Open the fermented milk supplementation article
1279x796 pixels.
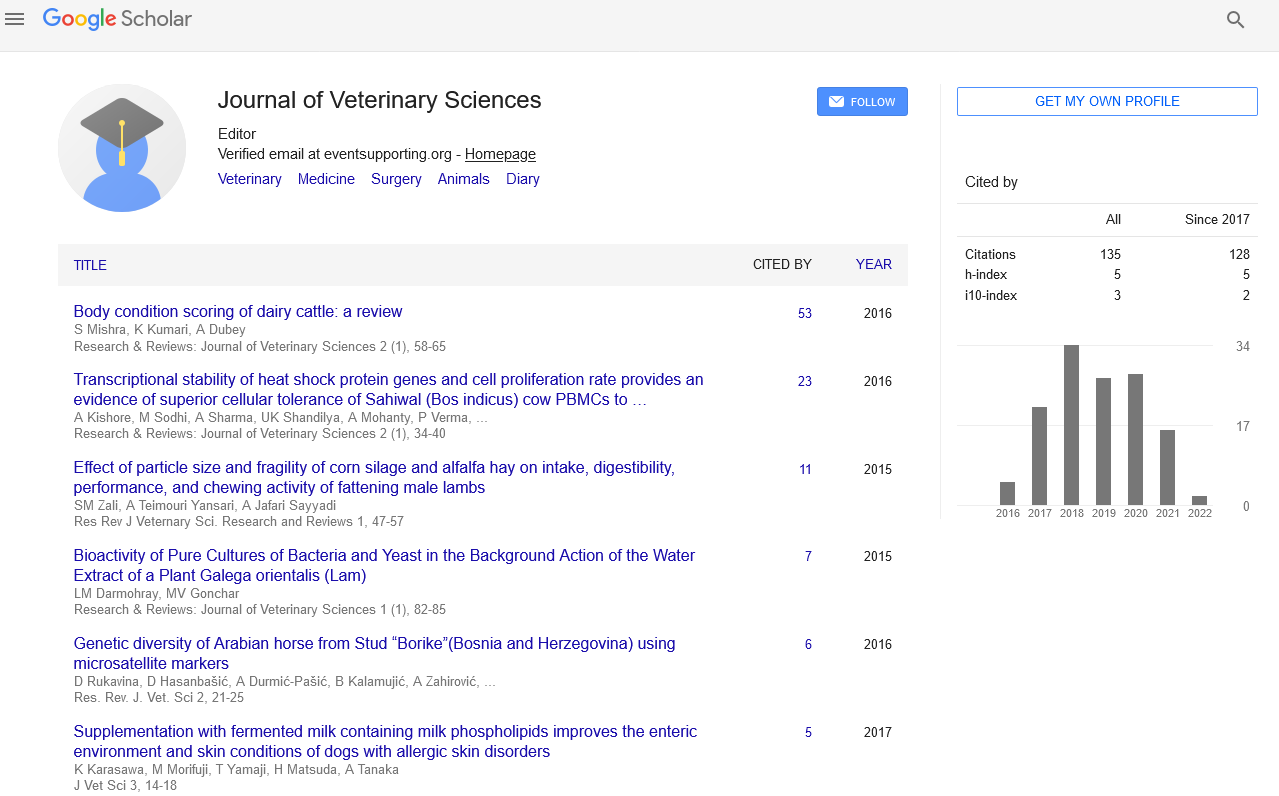click(x=385, y=732)
